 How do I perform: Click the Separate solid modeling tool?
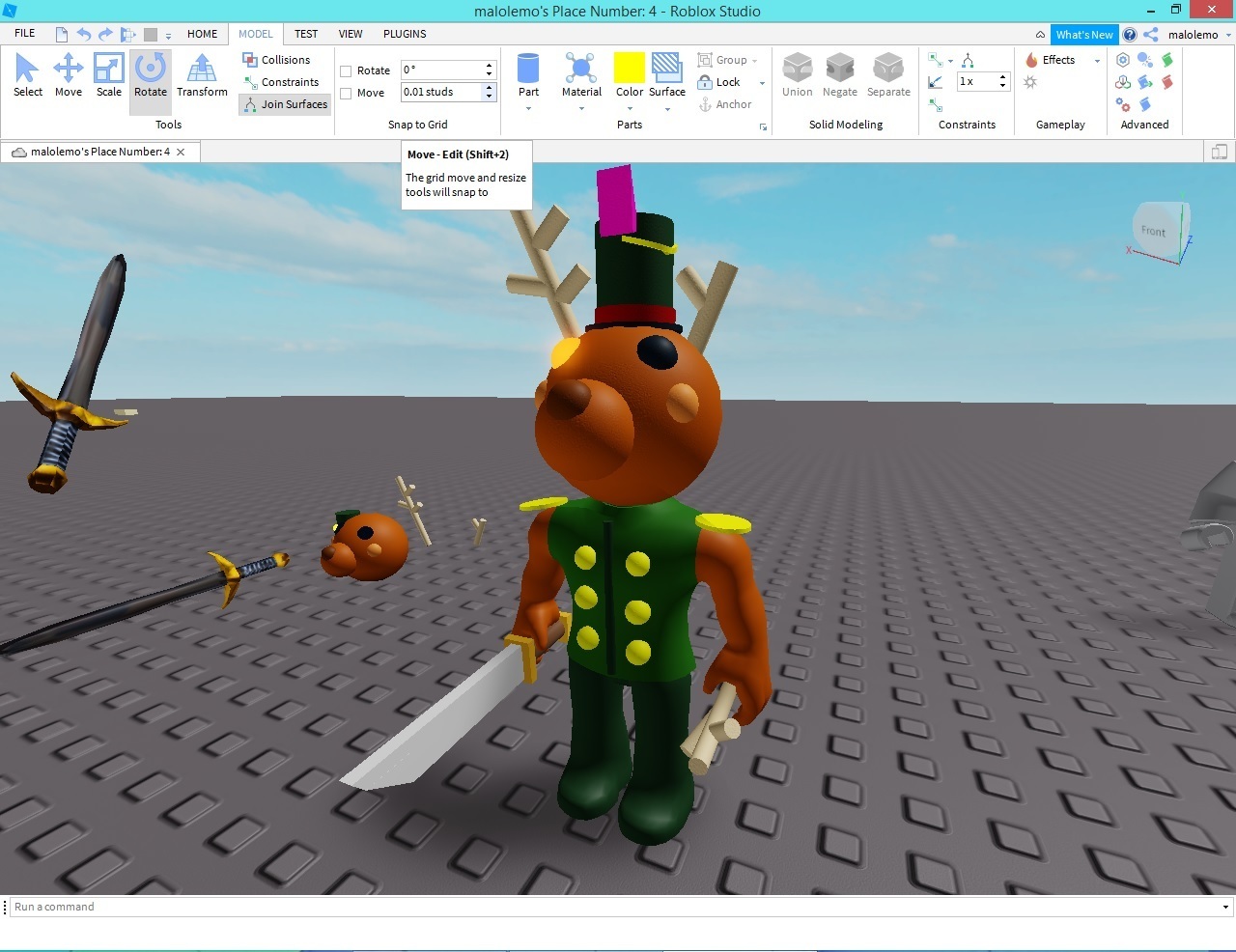pyautogui.click(x=888, y=75)
